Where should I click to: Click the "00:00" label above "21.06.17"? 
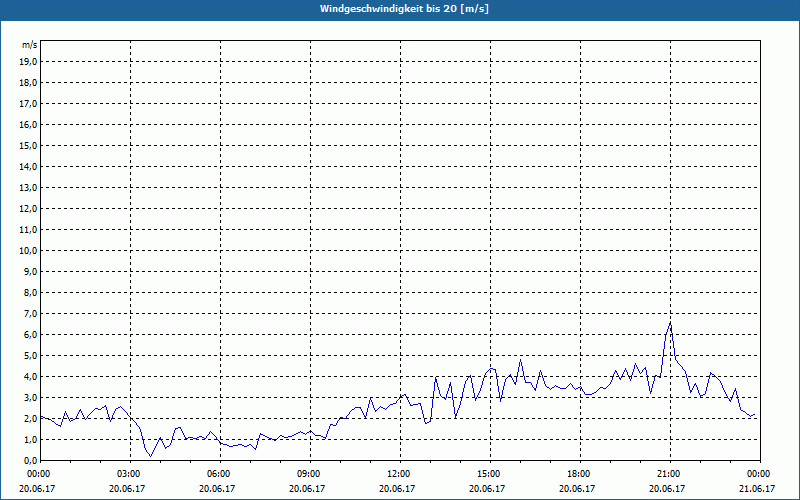click(760, 474)
